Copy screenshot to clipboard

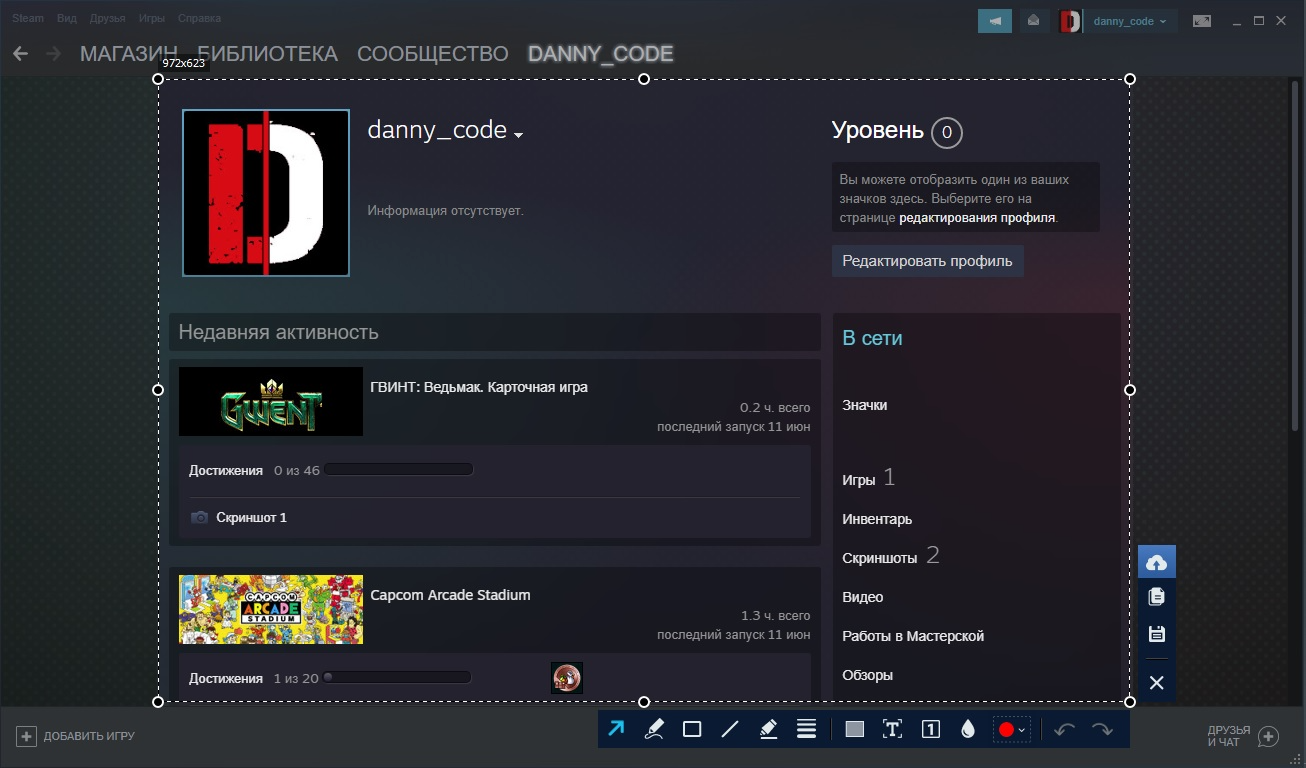click(1156, 597)
